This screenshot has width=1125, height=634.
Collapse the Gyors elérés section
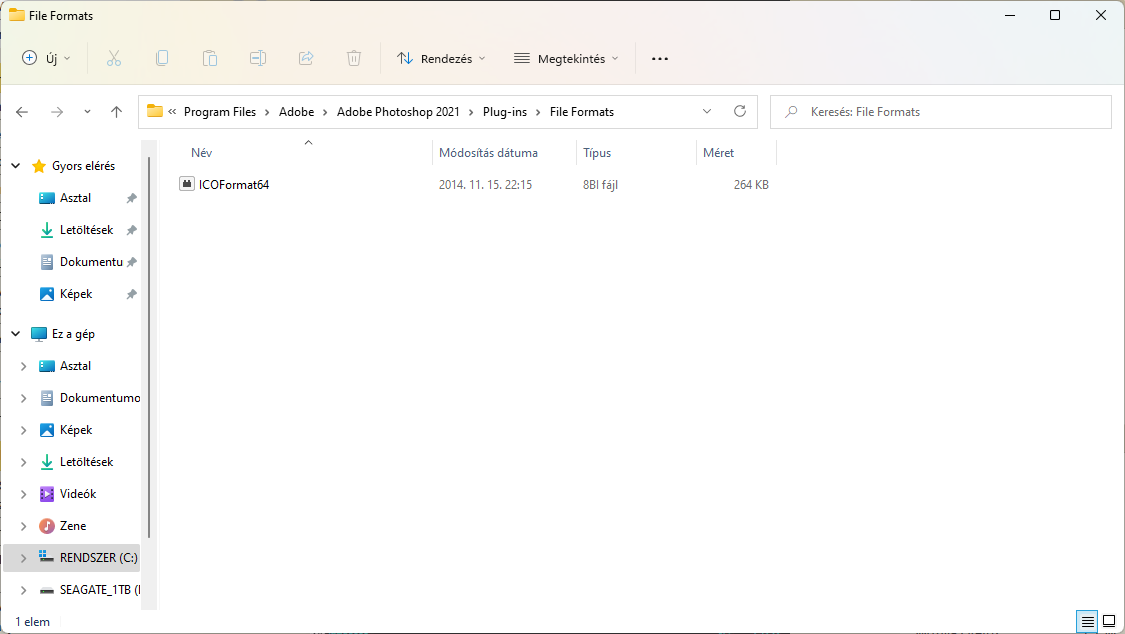click(x=16, y=166)
